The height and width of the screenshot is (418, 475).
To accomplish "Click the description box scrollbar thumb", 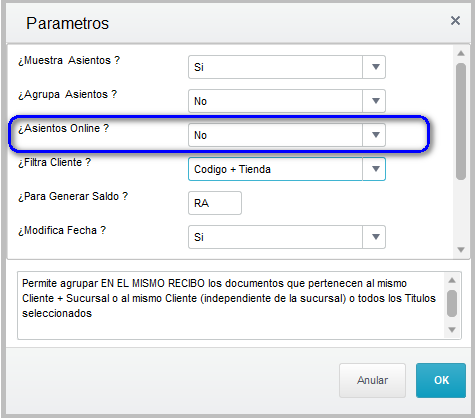I will (452, 303).
